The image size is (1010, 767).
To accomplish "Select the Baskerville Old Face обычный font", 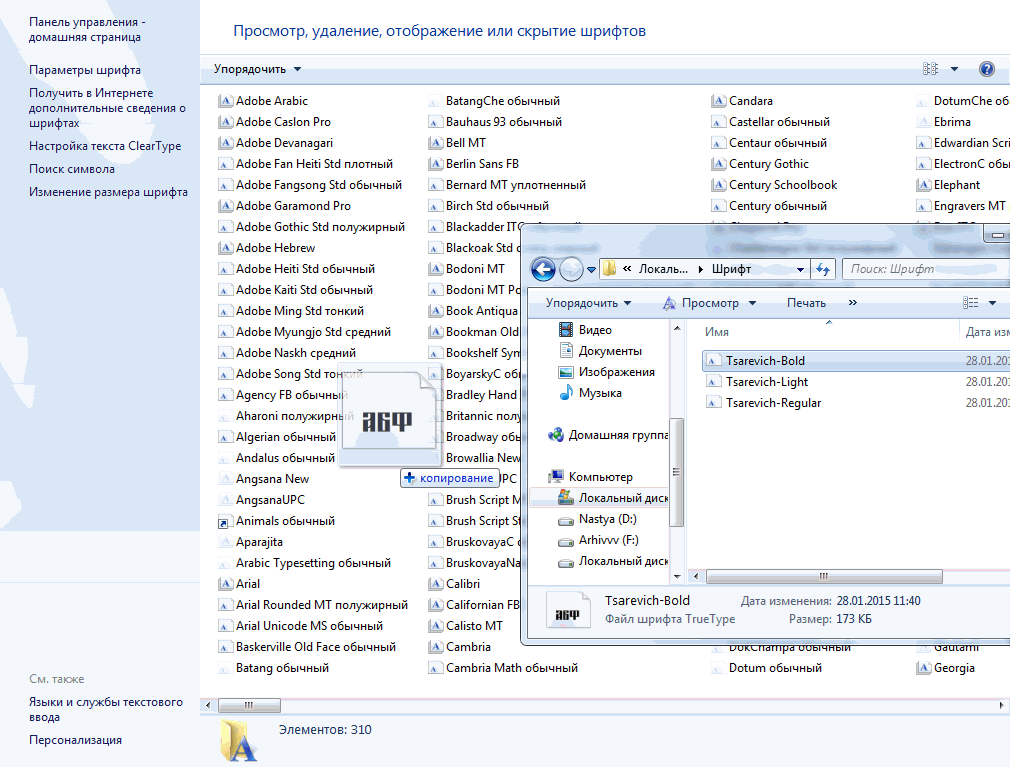I will coord(307,647).
